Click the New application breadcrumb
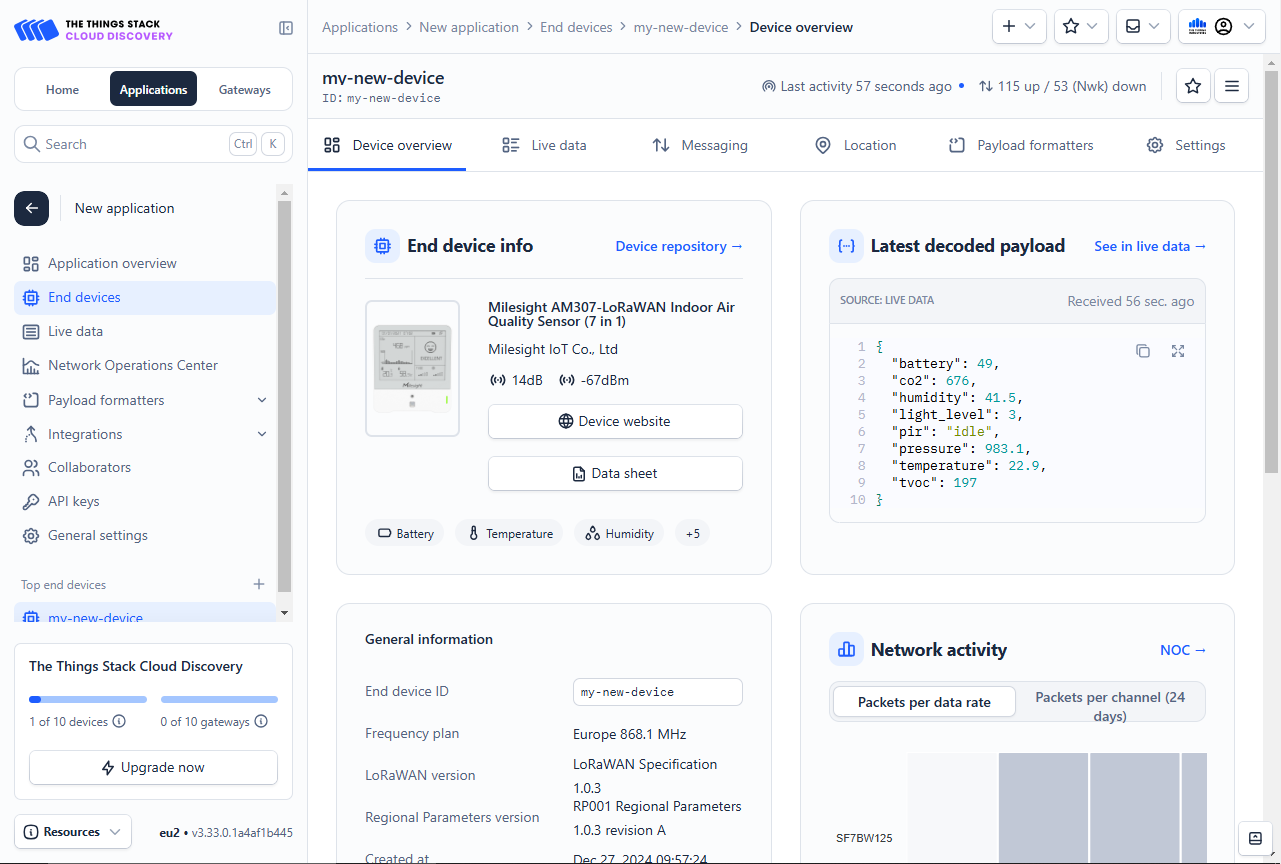Image resolution: width=1281 pixels, height=864 pixels. (x=469, y=27)
